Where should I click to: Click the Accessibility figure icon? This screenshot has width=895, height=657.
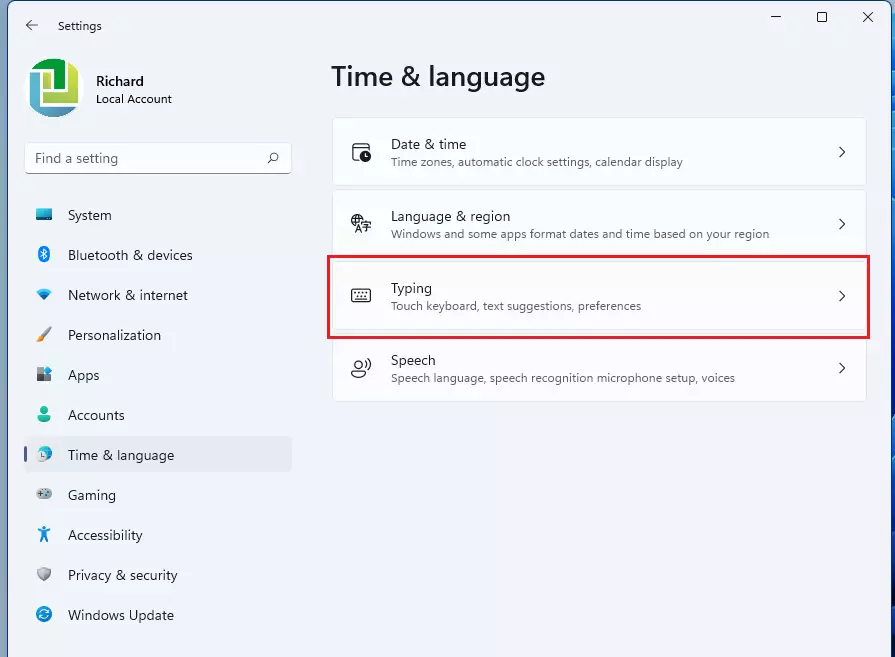coord(44,534)
